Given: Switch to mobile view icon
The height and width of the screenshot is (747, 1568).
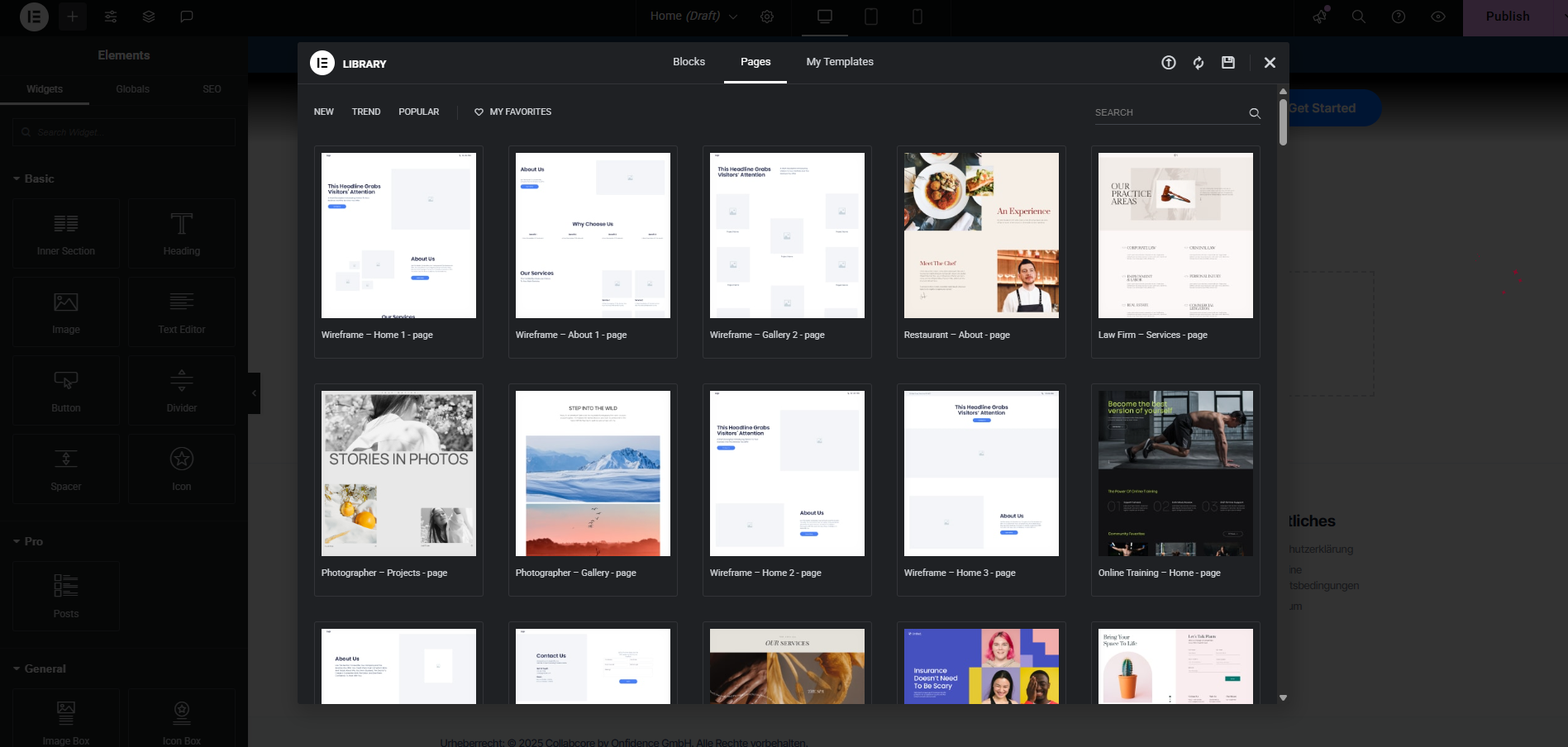Looking at the screenshot, I should (917, 17).
